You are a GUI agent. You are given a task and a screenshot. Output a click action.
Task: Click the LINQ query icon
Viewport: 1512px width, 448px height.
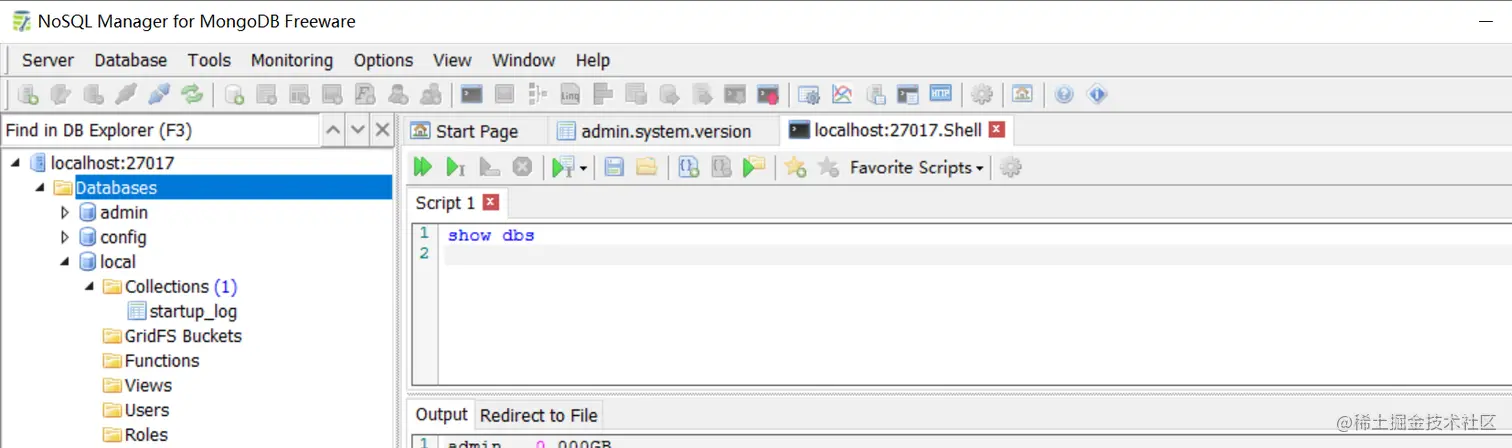click(x=570, y=95)
